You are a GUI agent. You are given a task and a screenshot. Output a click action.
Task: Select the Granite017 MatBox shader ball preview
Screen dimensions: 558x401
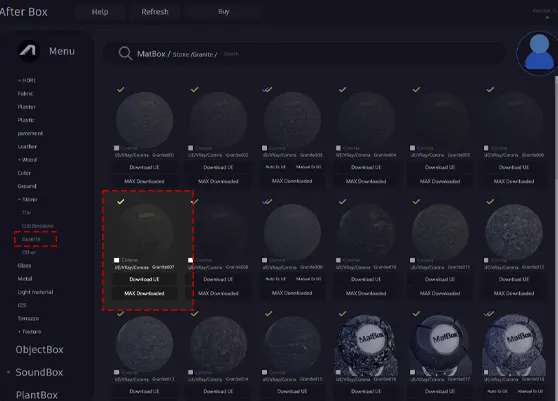pos(440,344)
